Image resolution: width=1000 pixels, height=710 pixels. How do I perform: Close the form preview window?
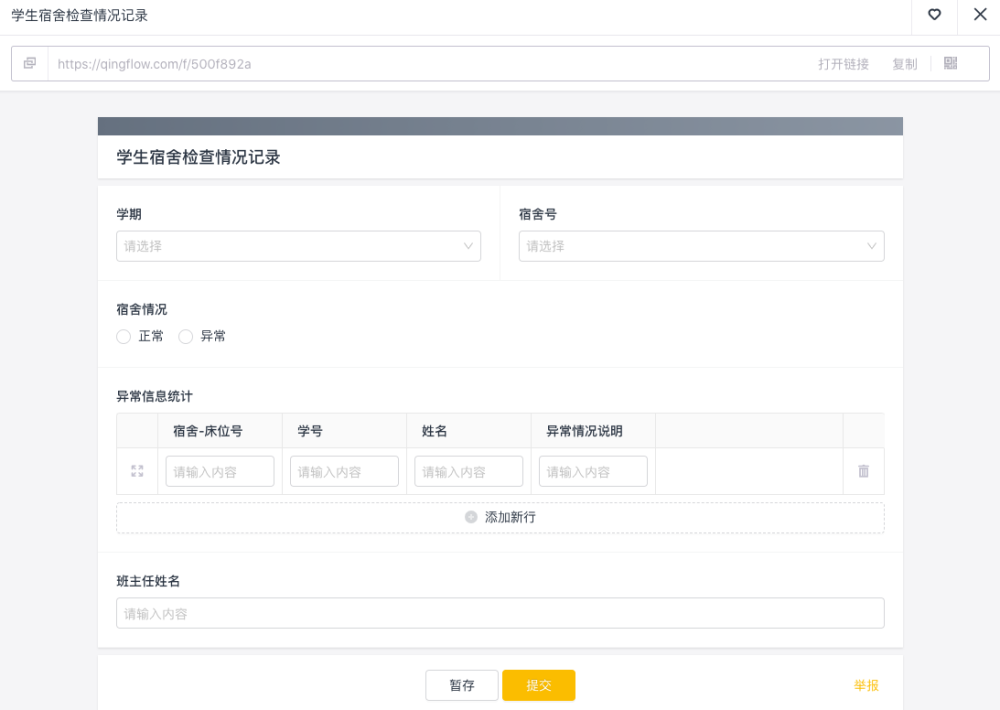tap(980, 15)
